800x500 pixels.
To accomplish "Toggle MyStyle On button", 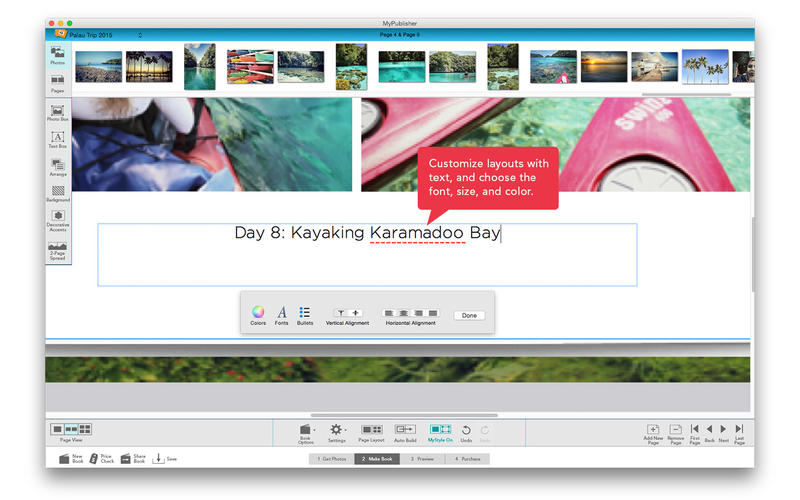I will click(x=440, y=429).
